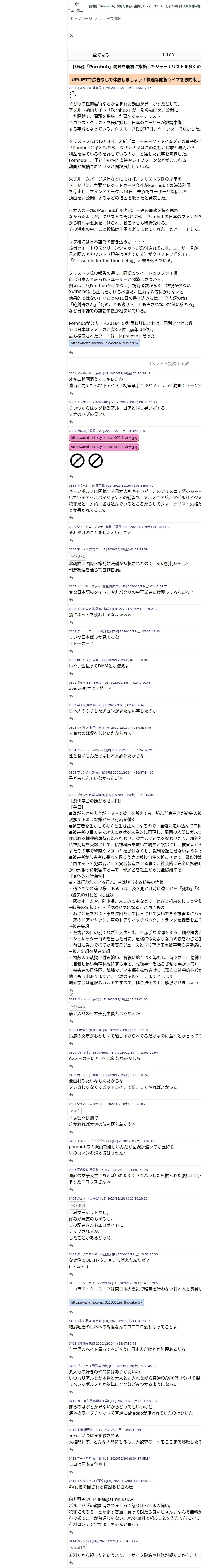Reply to post 0406 with the arrow icon
Screen dimensions: 201x1568
[71, 1312]
